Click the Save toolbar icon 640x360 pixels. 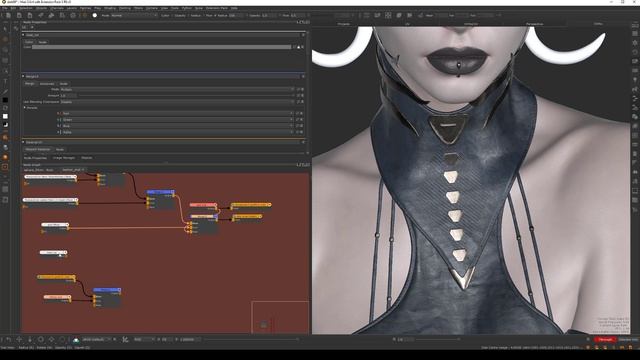point(30,16)
